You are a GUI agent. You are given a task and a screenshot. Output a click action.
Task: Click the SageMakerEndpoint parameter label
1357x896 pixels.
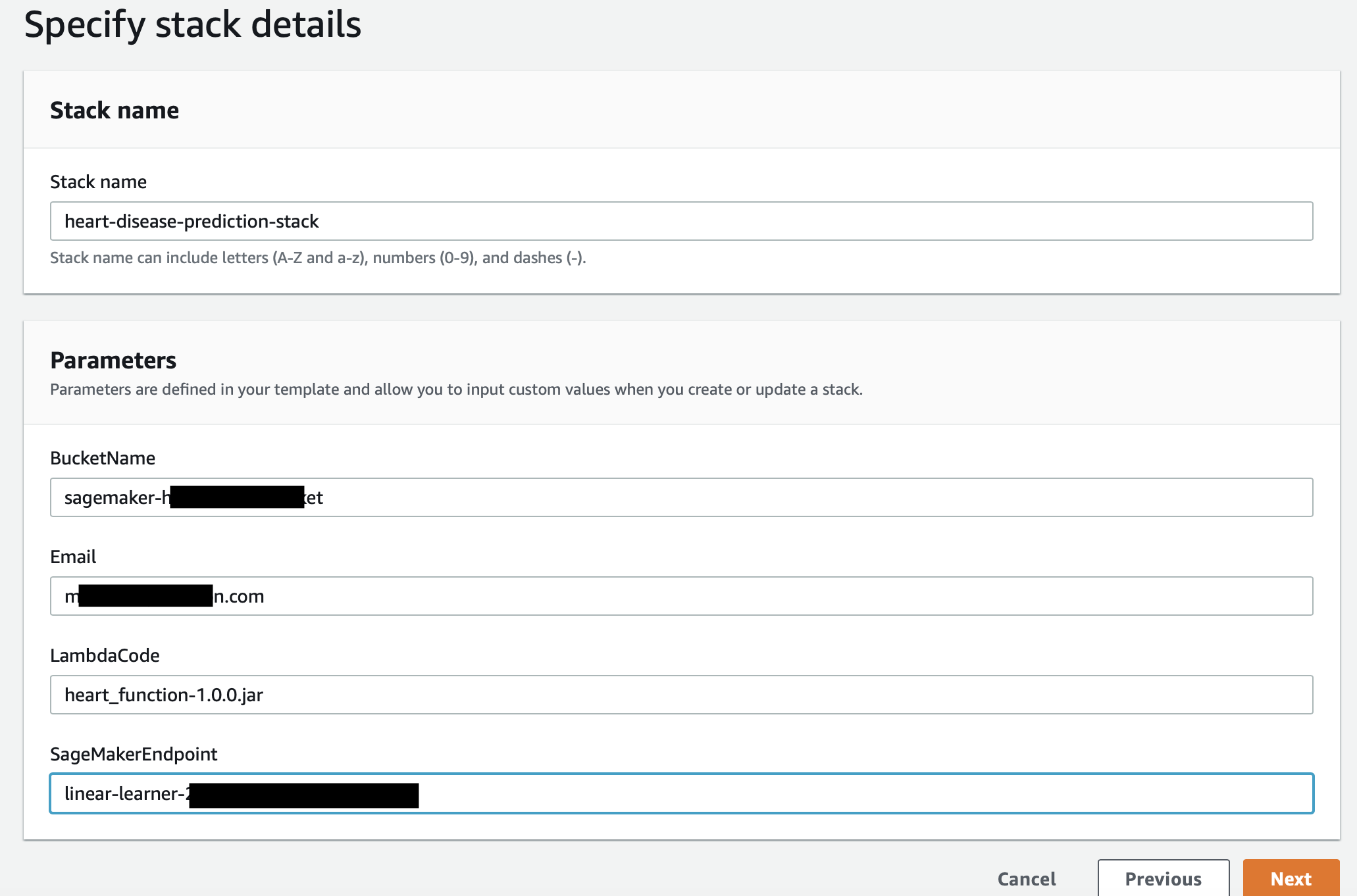(134, 754)
